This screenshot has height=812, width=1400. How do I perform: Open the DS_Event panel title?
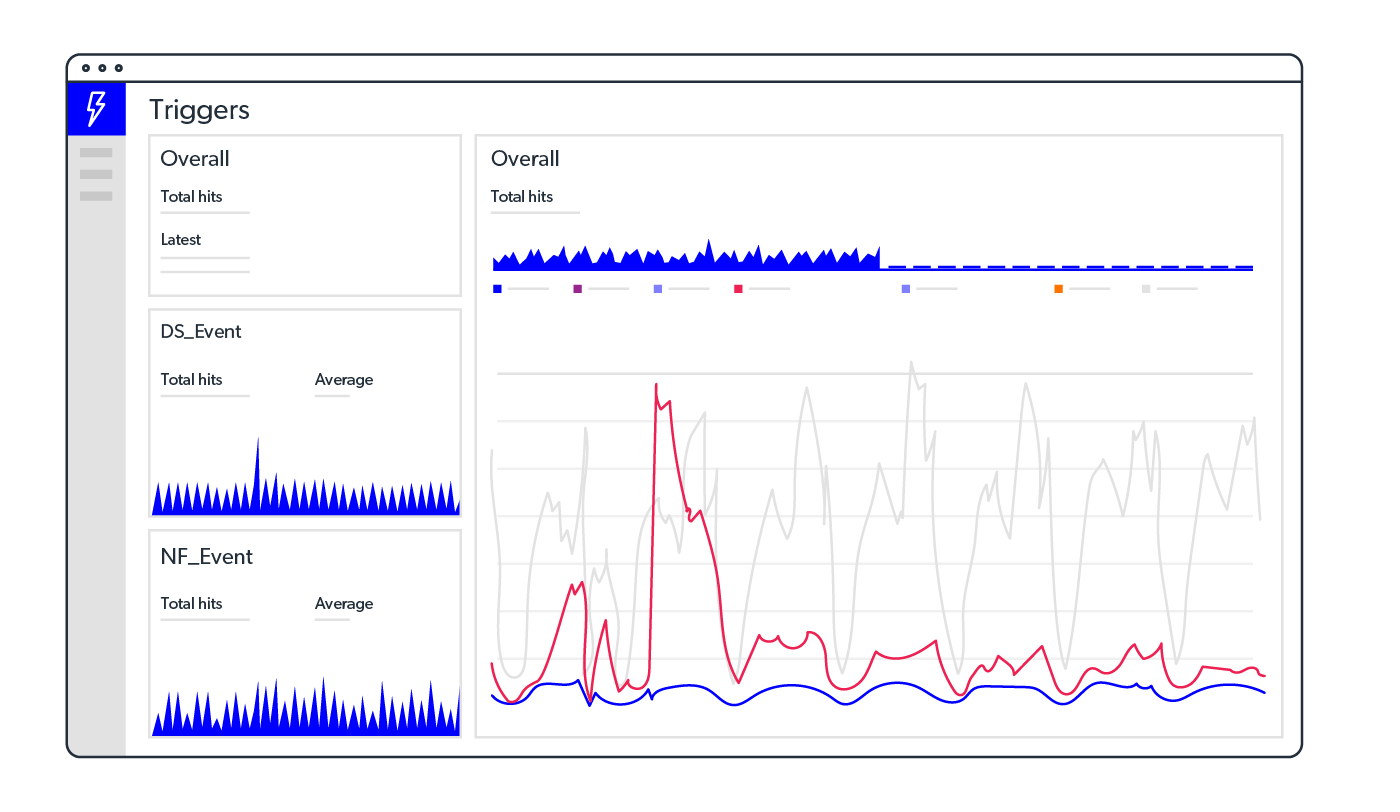[x=201, y=332]
